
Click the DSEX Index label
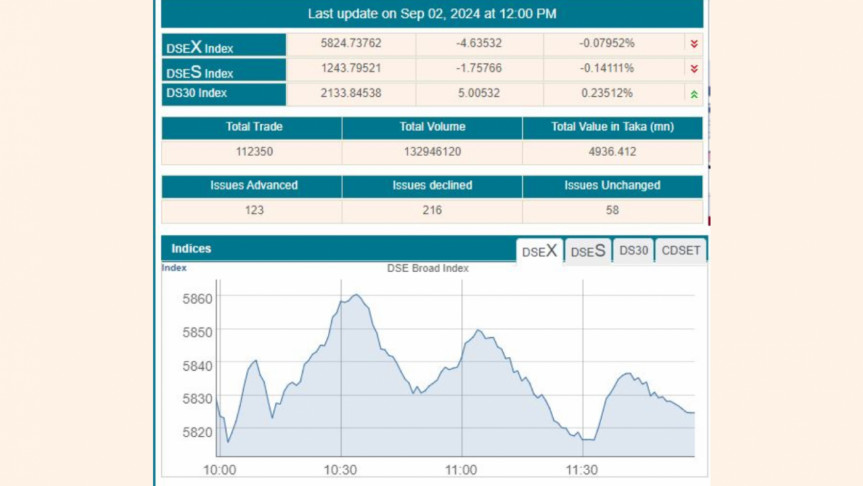pyautogui.click(x=200, y=47)
